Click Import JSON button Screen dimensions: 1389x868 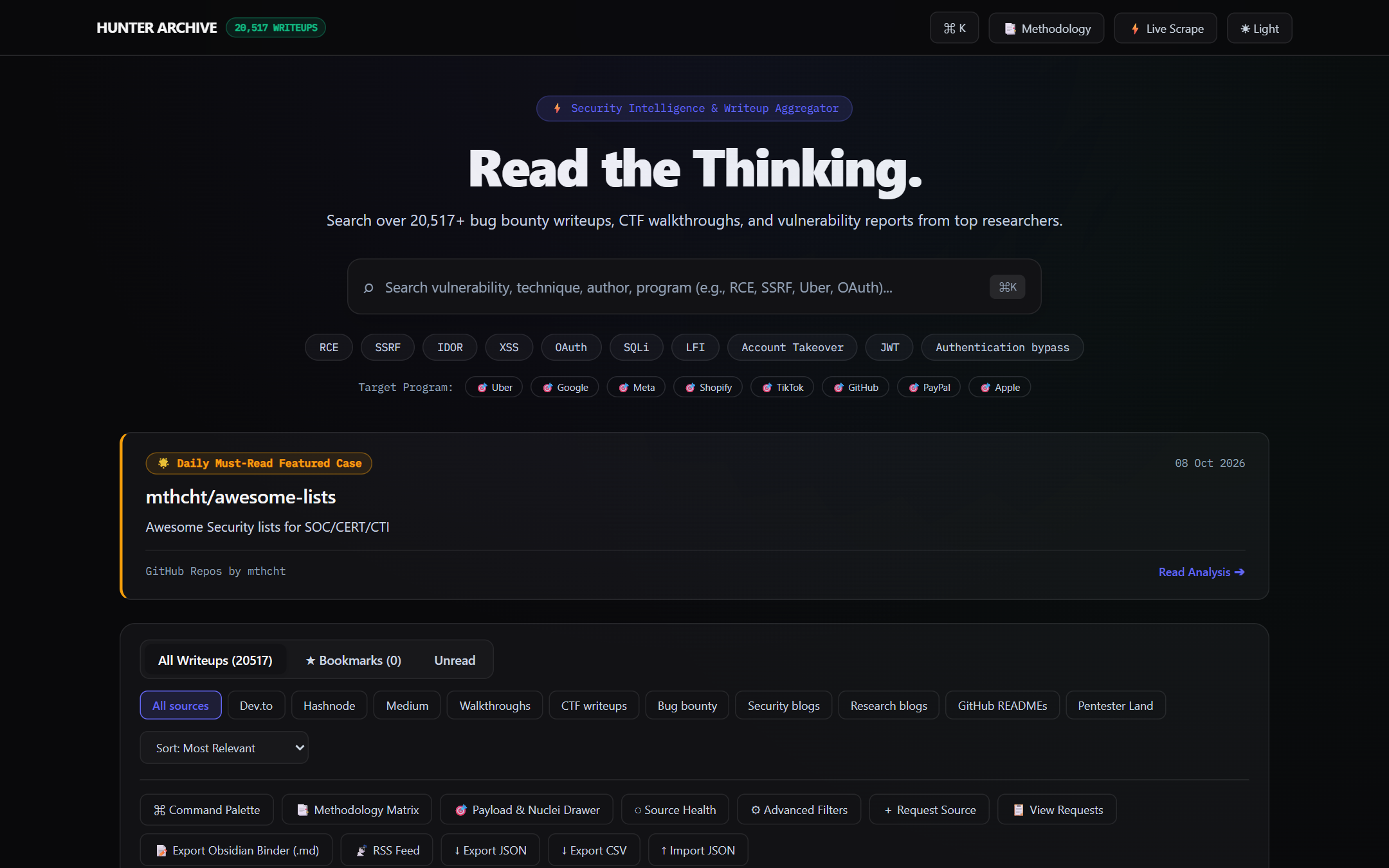tap(698, 850)
